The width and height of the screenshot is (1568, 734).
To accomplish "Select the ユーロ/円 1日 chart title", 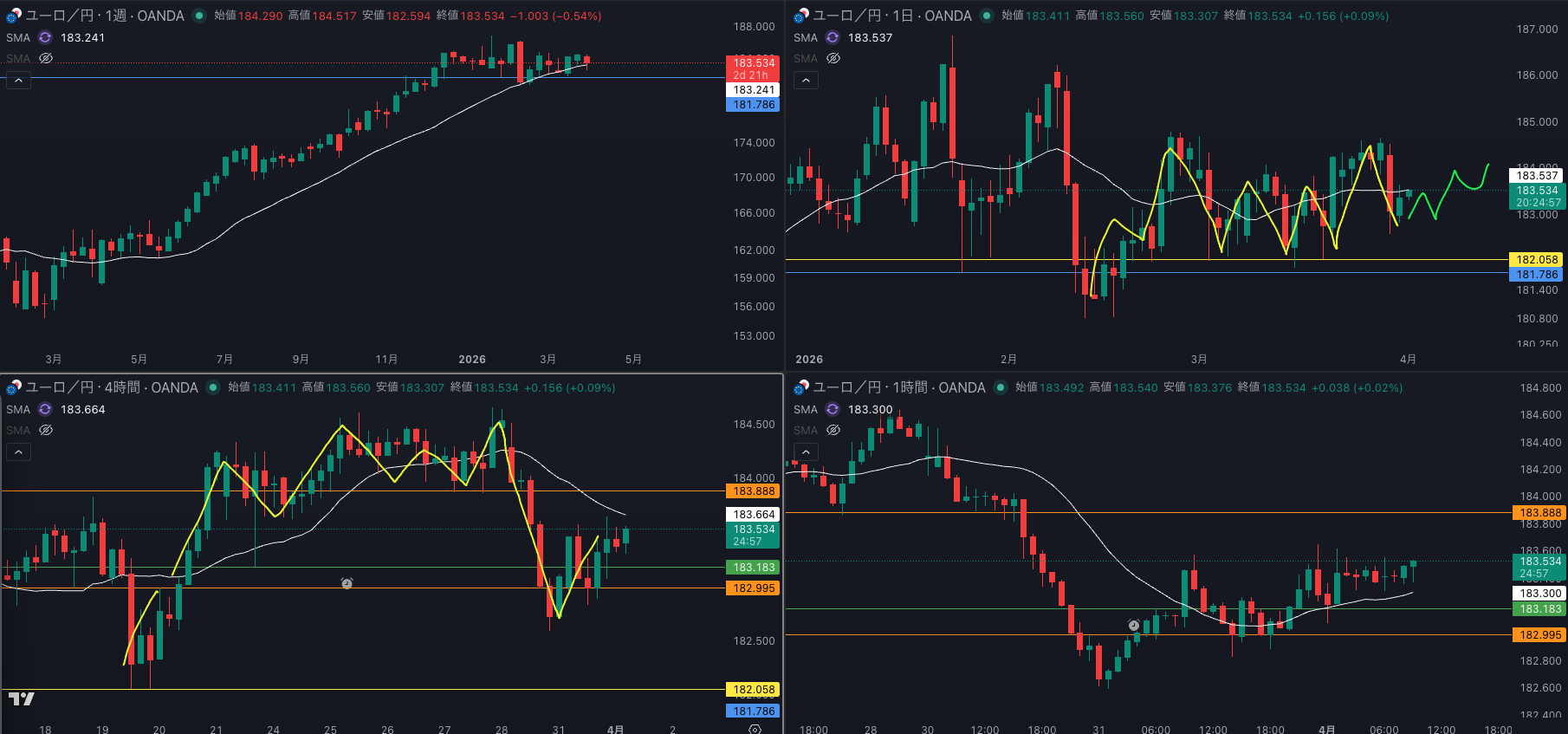I will click(x=891, y=16).
